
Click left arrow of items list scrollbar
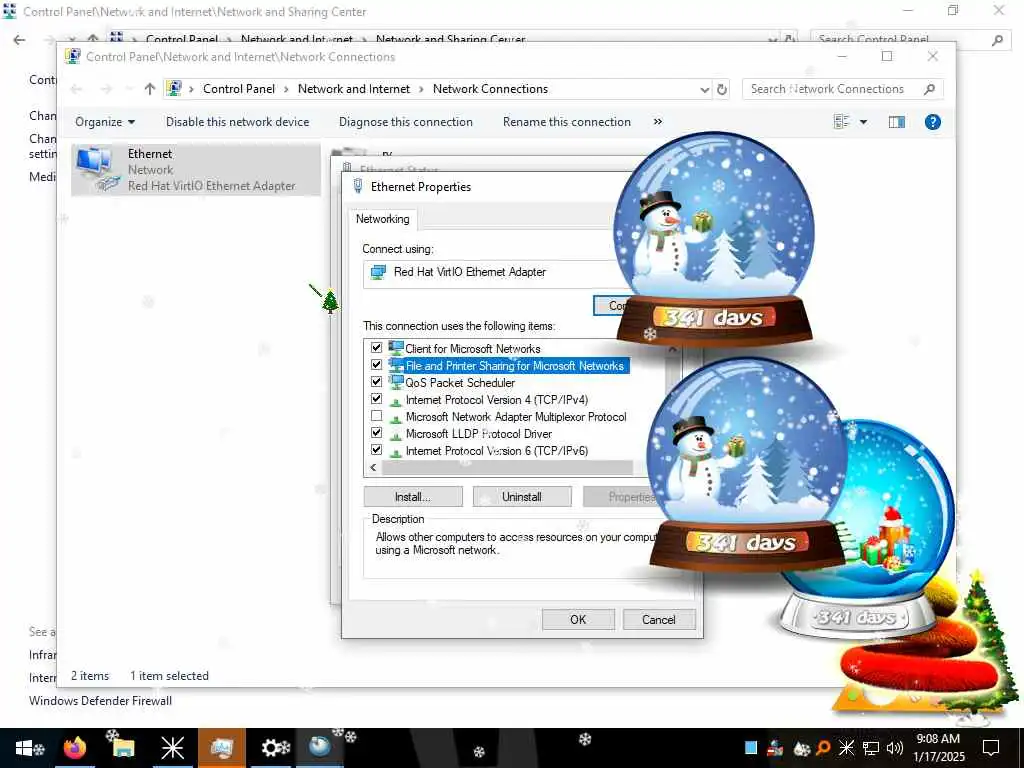point(374,468)
